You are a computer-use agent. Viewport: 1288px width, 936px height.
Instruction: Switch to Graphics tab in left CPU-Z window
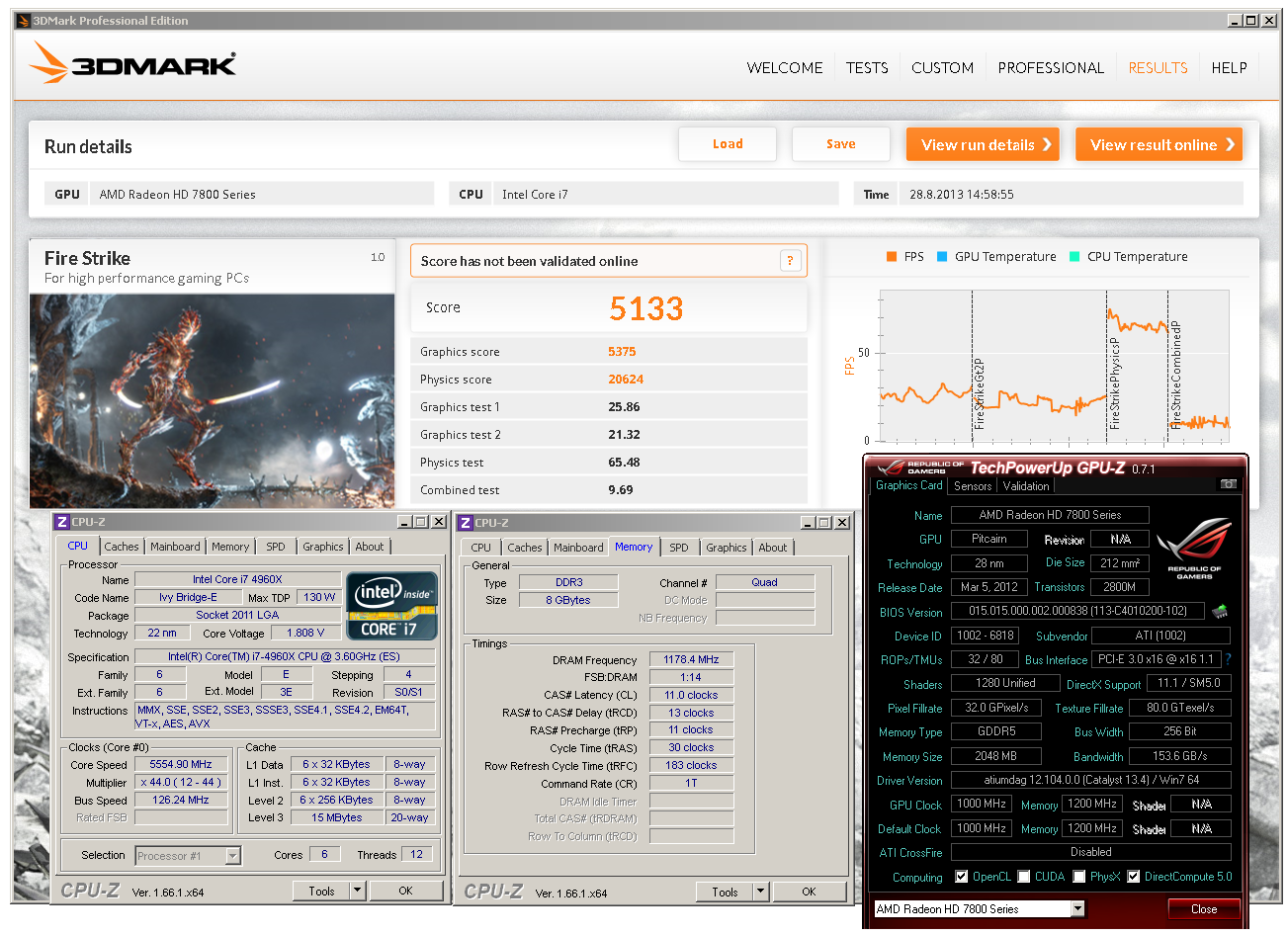(323, 547)
